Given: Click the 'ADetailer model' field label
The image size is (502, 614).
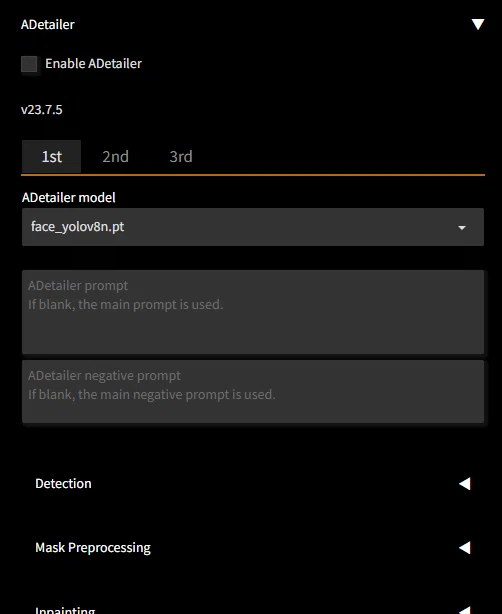Looking at the screenshot, I should pyautogui.click(x=69, y=197).
